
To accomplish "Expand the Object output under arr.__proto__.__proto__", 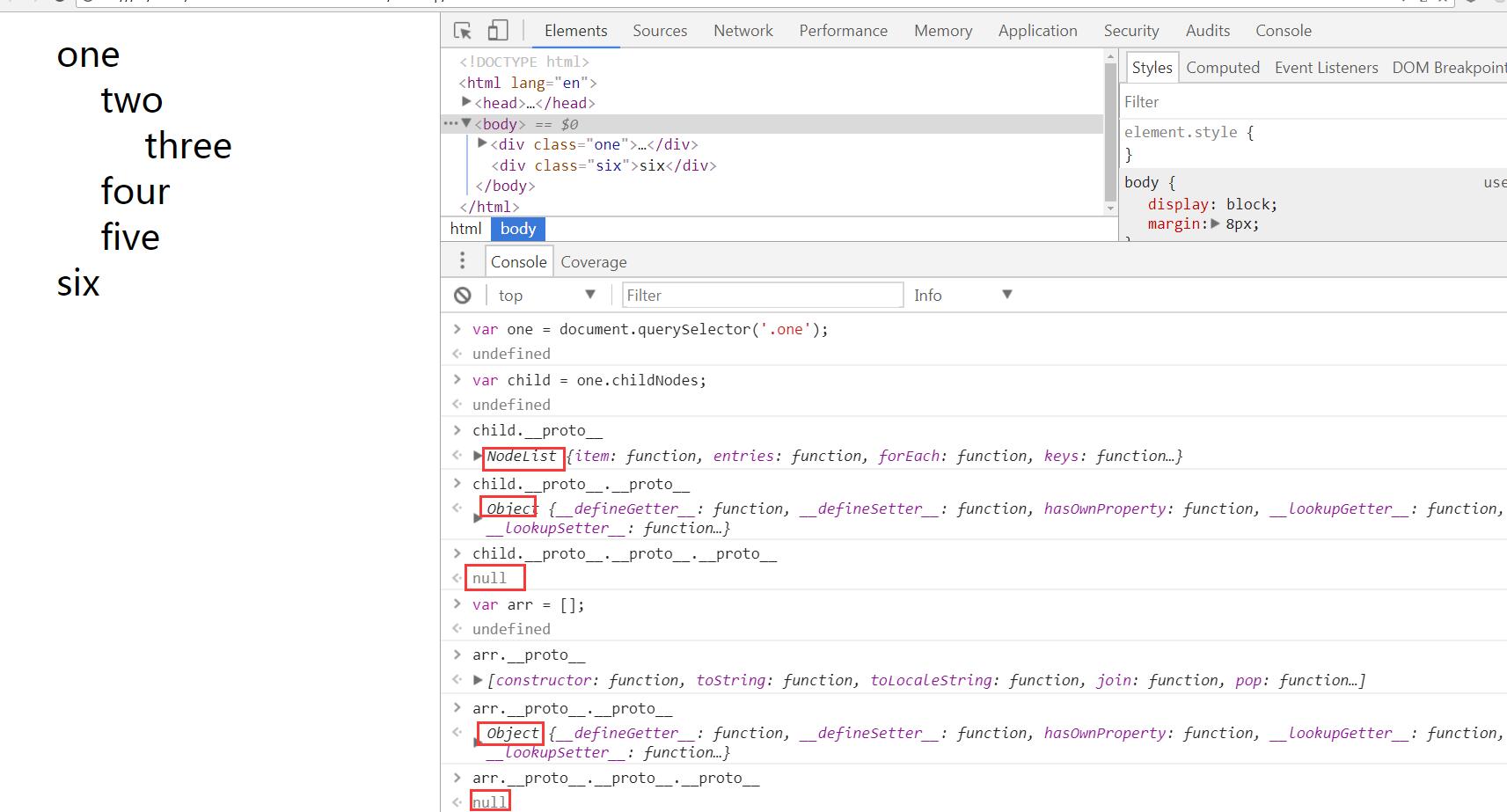I will pos(478,743).
